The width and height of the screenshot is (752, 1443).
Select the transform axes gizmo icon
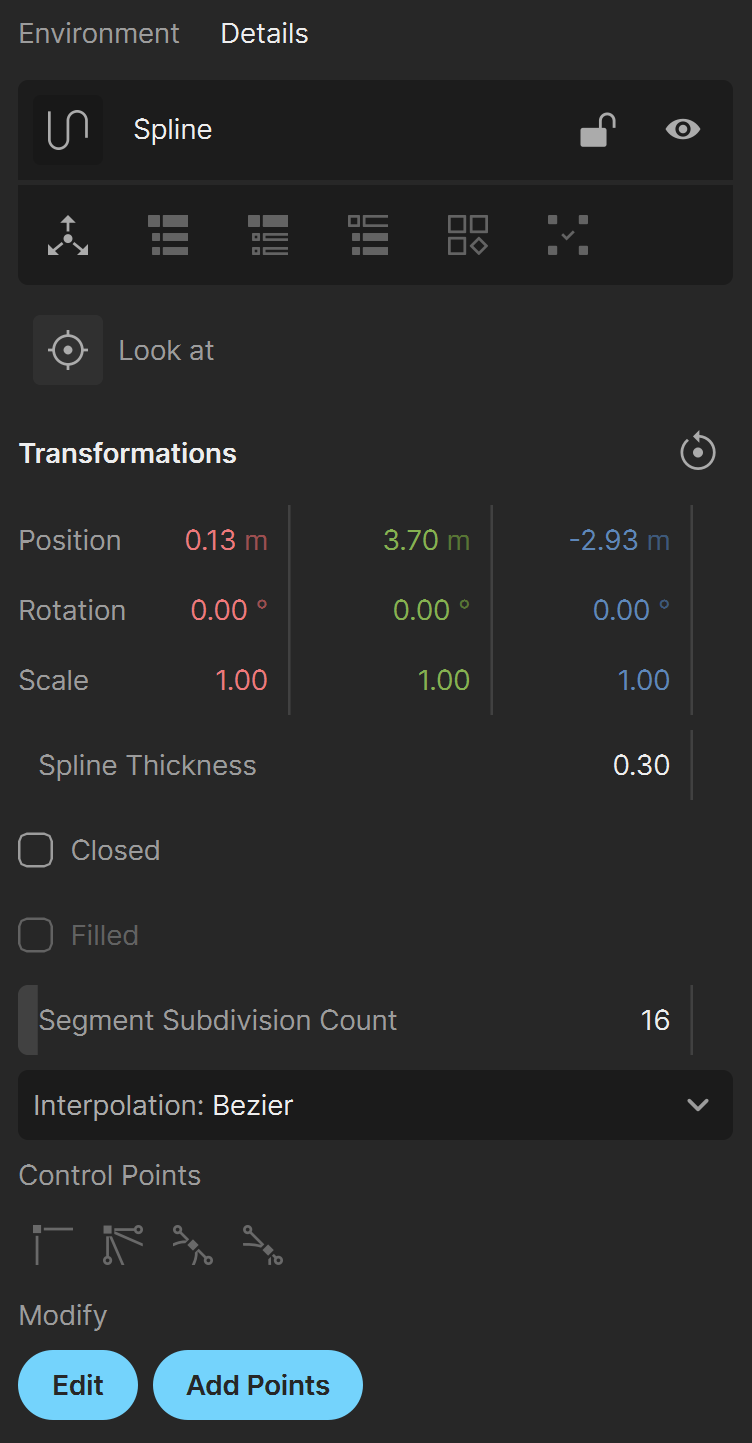68,235
